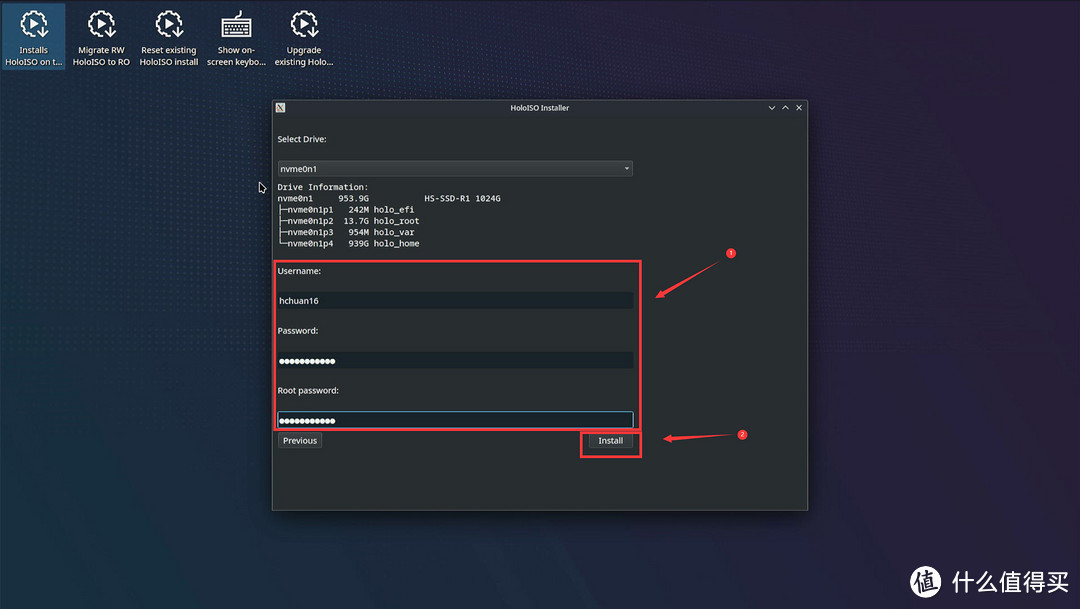Minimize the HoloISO Installer window
Screen dimensions: 1080x609
point(772,108)
